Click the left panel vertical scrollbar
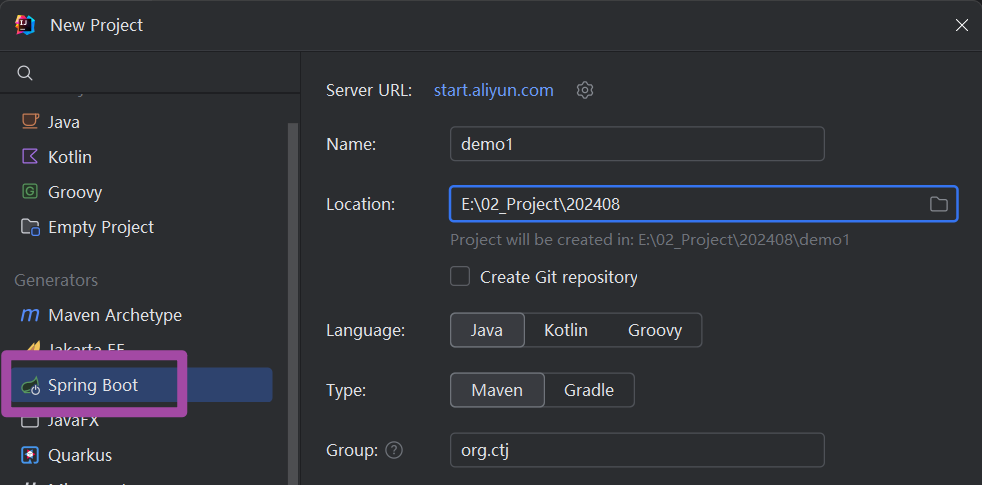 (x=291, y=304)
